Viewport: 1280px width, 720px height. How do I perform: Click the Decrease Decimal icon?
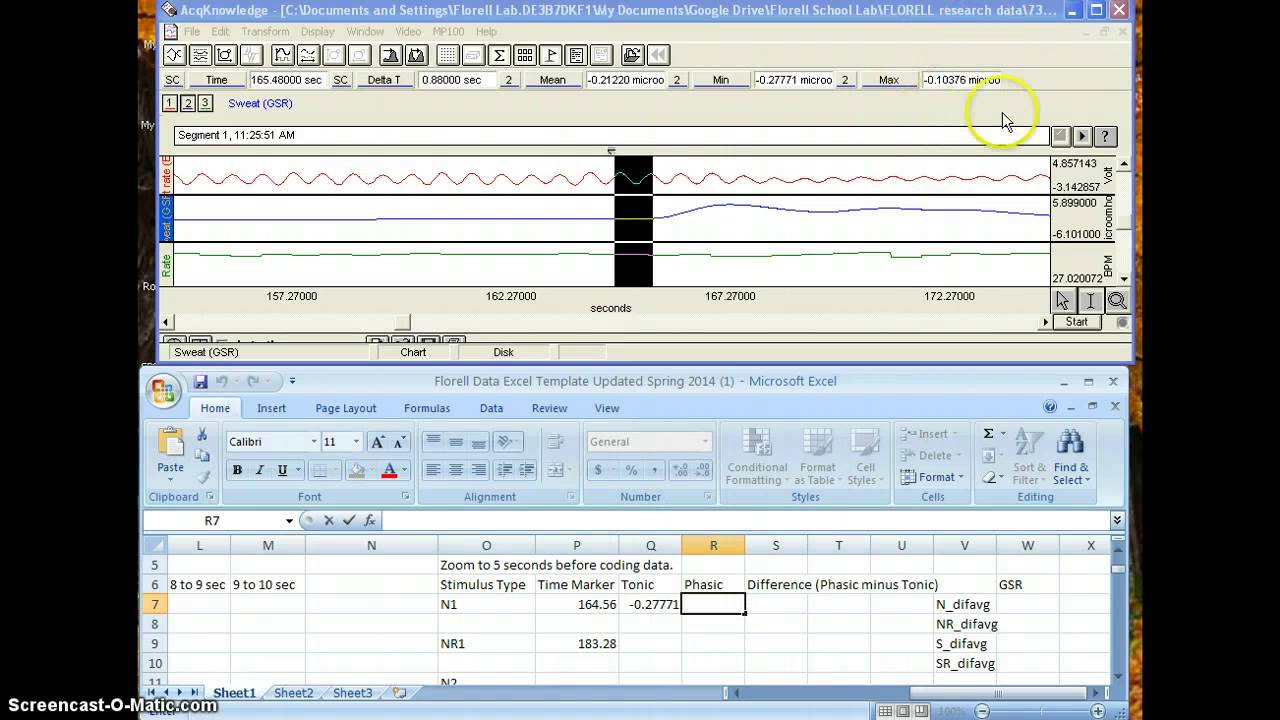[x=702, y=470]
